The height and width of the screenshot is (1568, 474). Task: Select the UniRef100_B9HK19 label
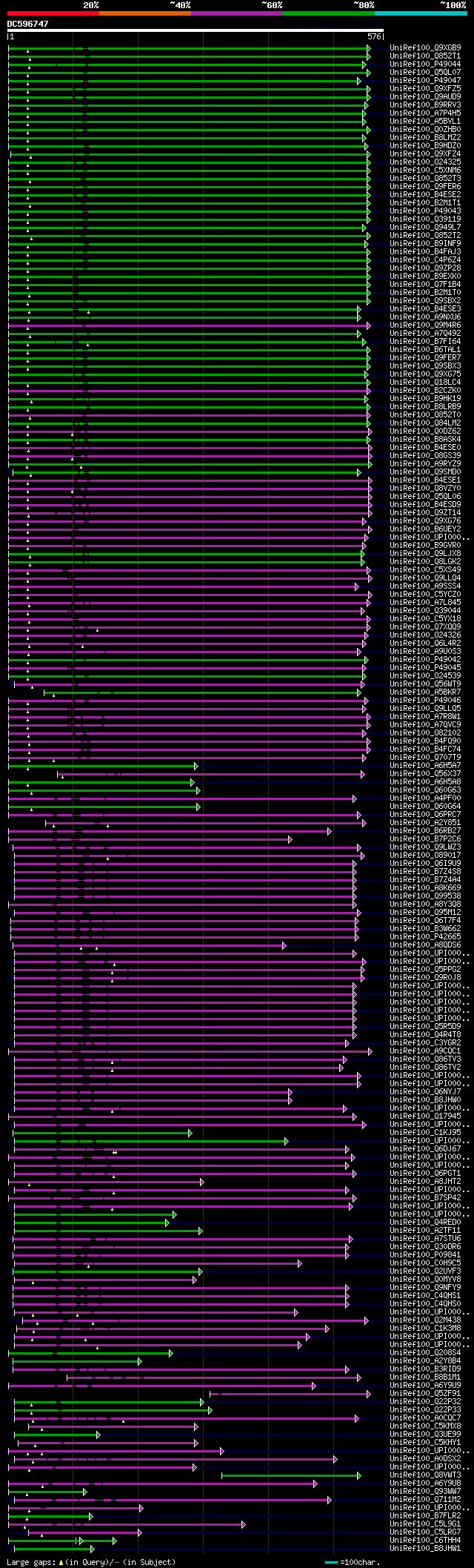(x=425, y=399)
